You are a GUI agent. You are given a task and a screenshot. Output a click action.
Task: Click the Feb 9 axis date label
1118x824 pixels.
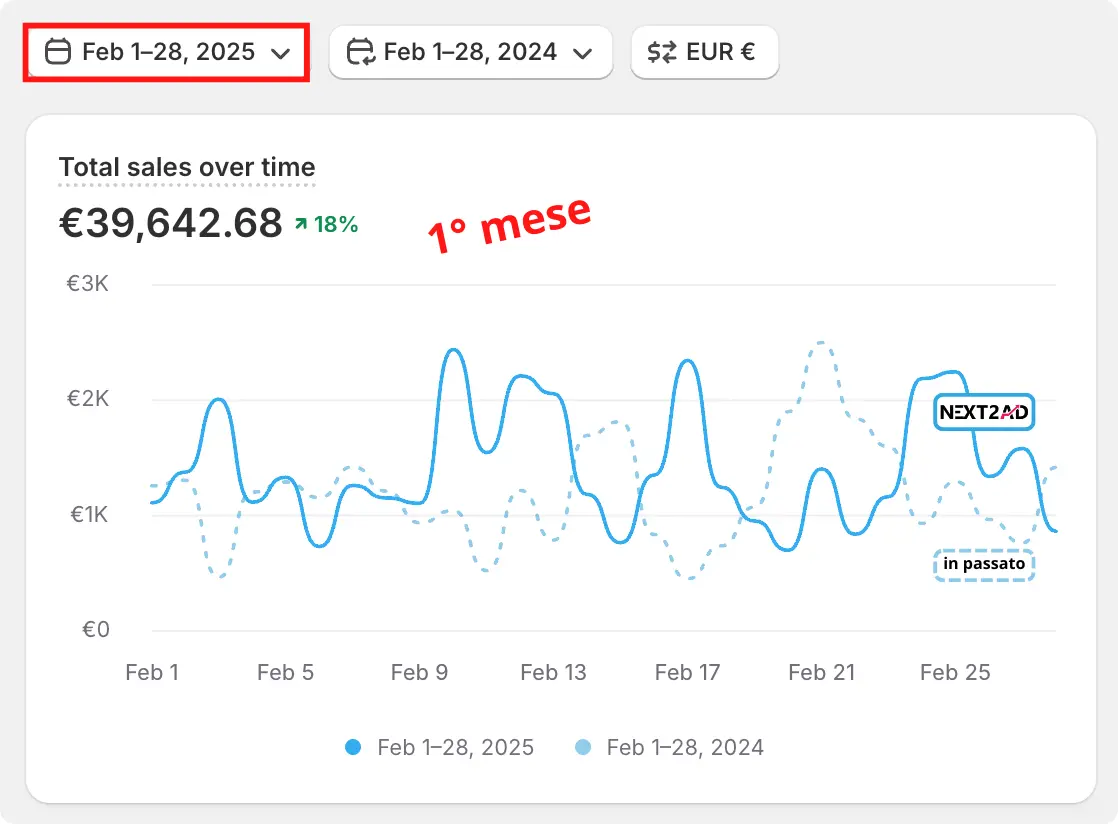[419, 673]
